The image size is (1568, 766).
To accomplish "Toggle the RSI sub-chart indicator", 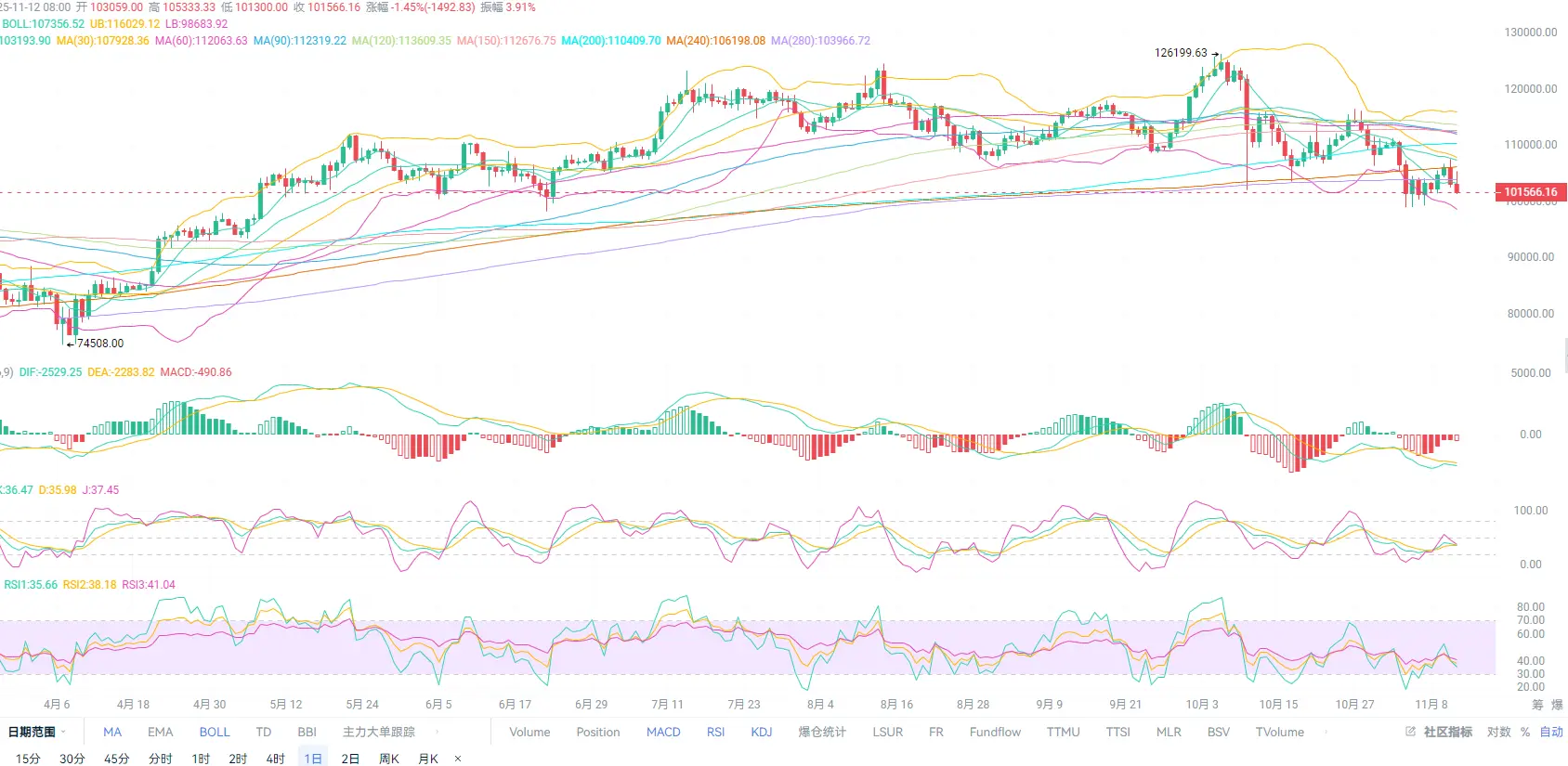I will point(715,732).
